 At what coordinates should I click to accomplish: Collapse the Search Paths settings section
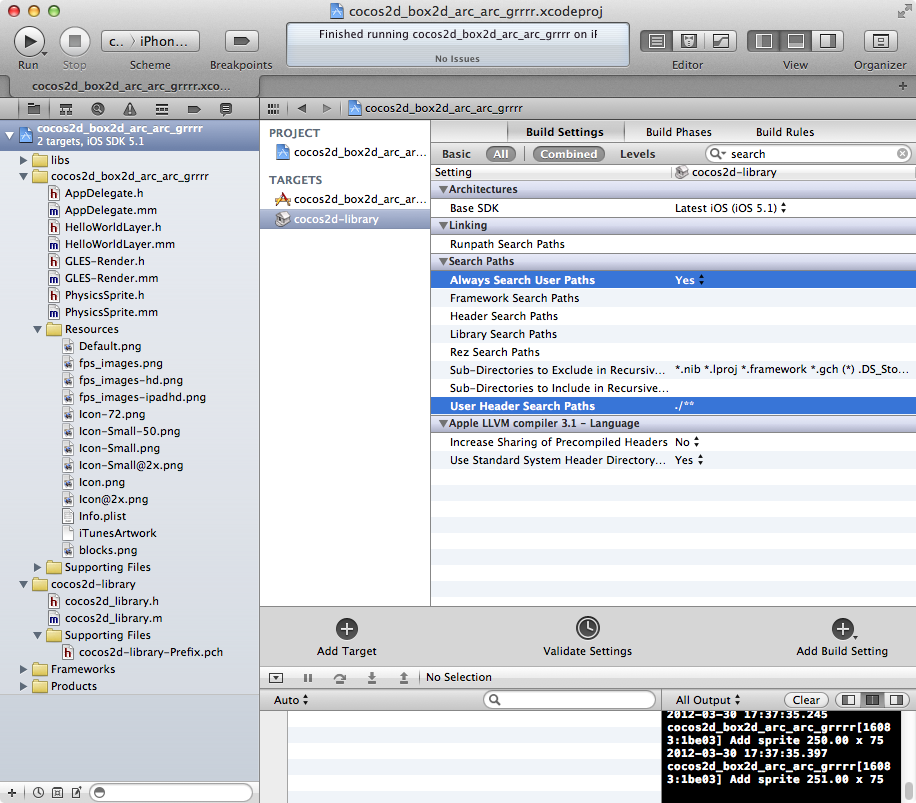[443, 262]
